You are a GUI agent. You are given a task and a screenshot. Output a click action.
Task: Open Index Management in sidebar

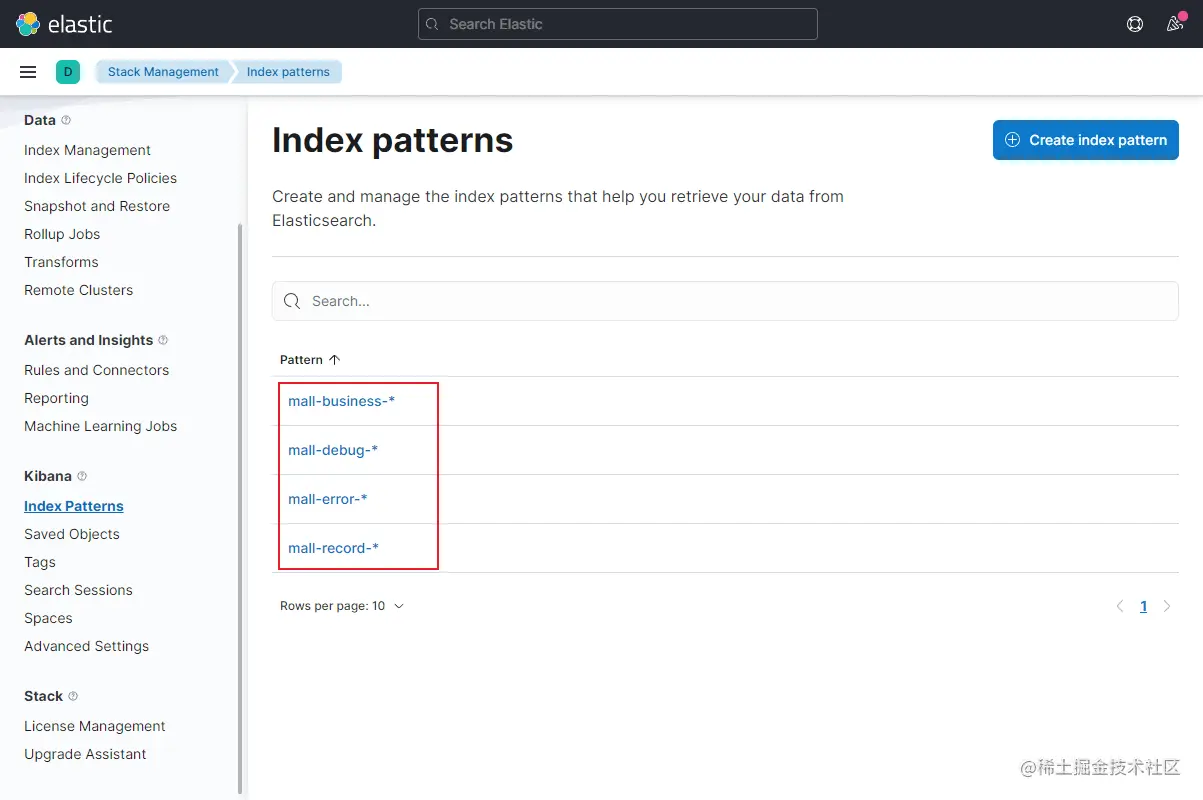pos(87,150)
